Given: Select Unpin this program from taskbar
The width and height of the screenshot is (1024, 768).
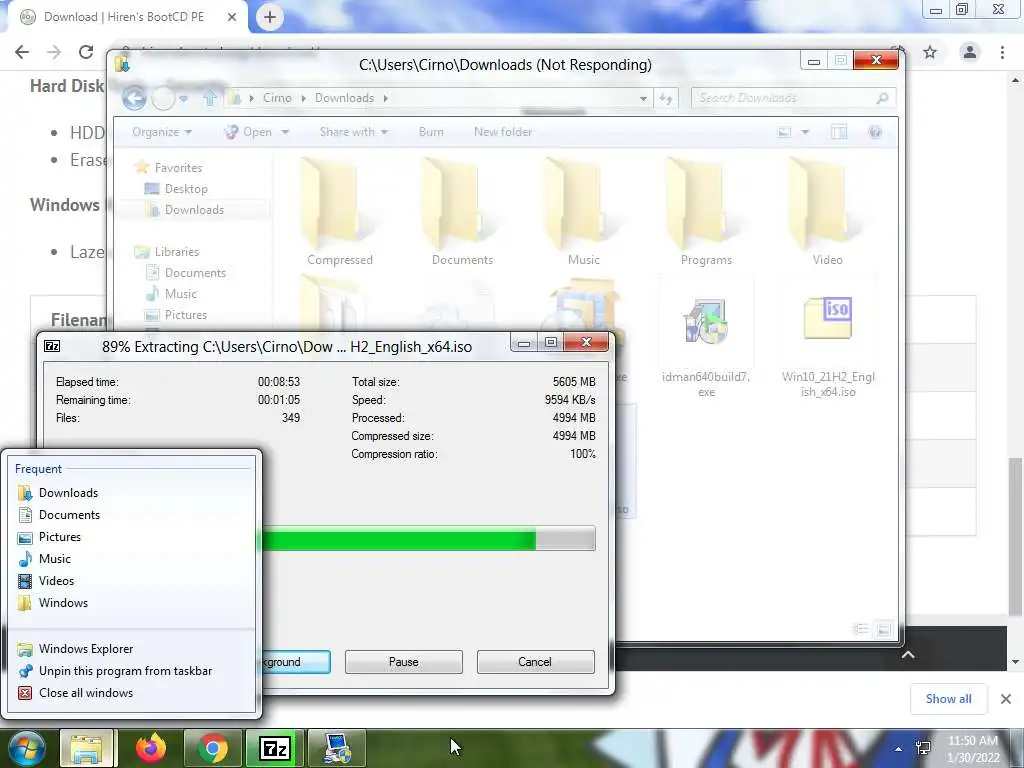Looking at the screenshot, I should [x=125, y=671].
